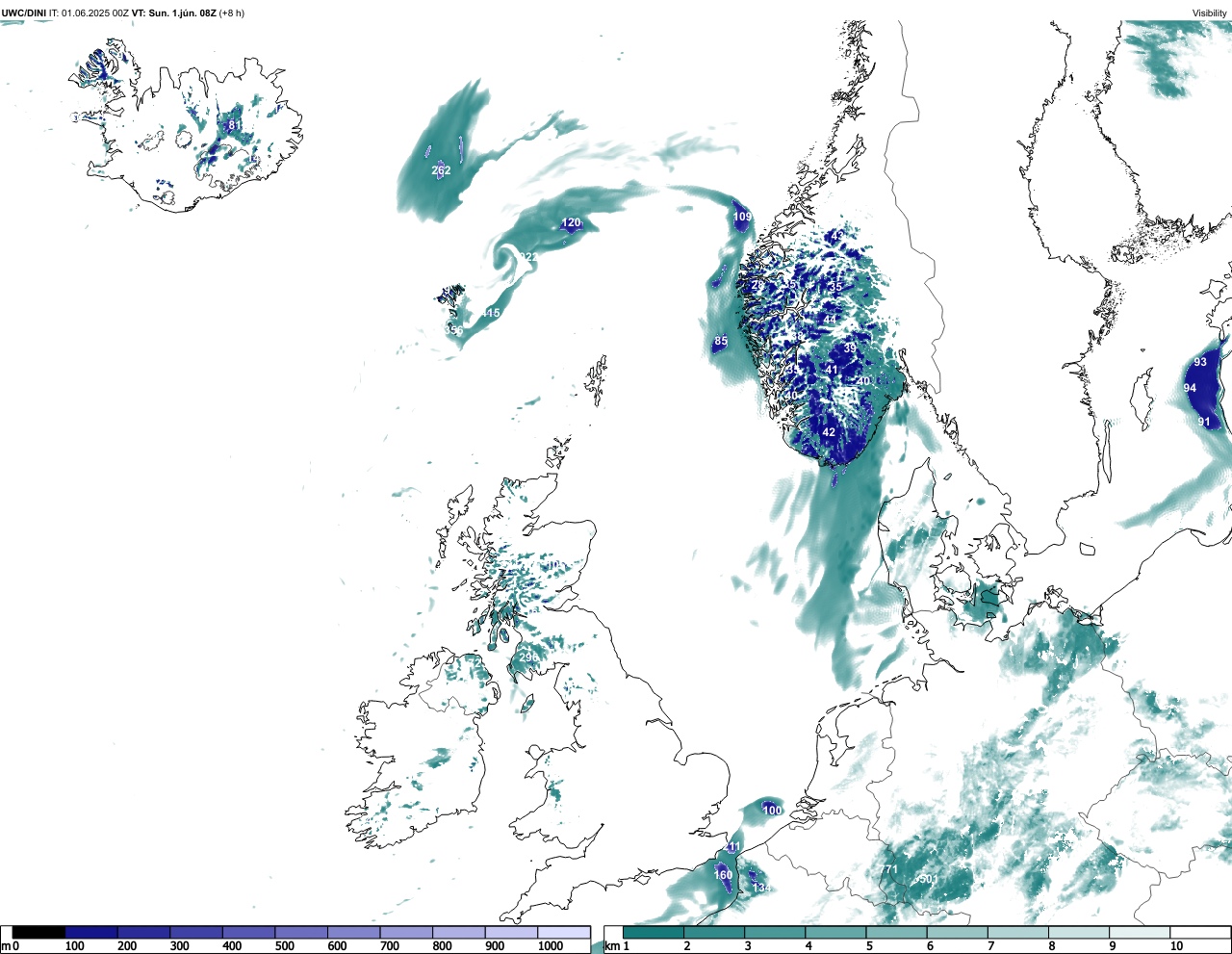This screenshot has width=1232, height=954.
Task: Click the '41' value over southern Norway
Action: (832, 370)
